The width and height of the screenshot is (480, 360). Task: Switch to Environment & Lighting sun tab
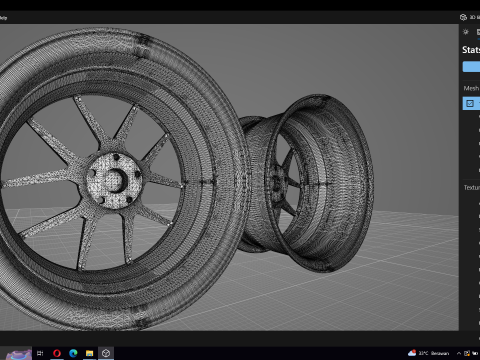pos(466,32)
